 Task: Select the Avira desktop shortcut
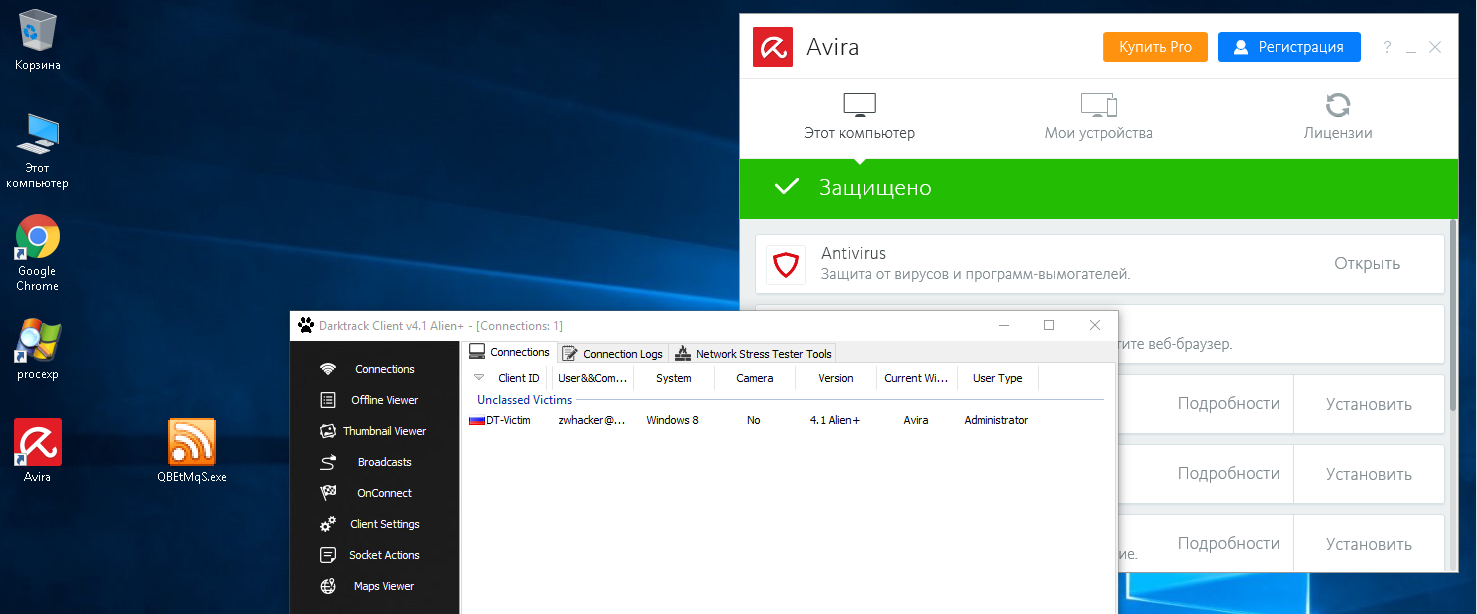pyautogui.click(x=37, y=451)
